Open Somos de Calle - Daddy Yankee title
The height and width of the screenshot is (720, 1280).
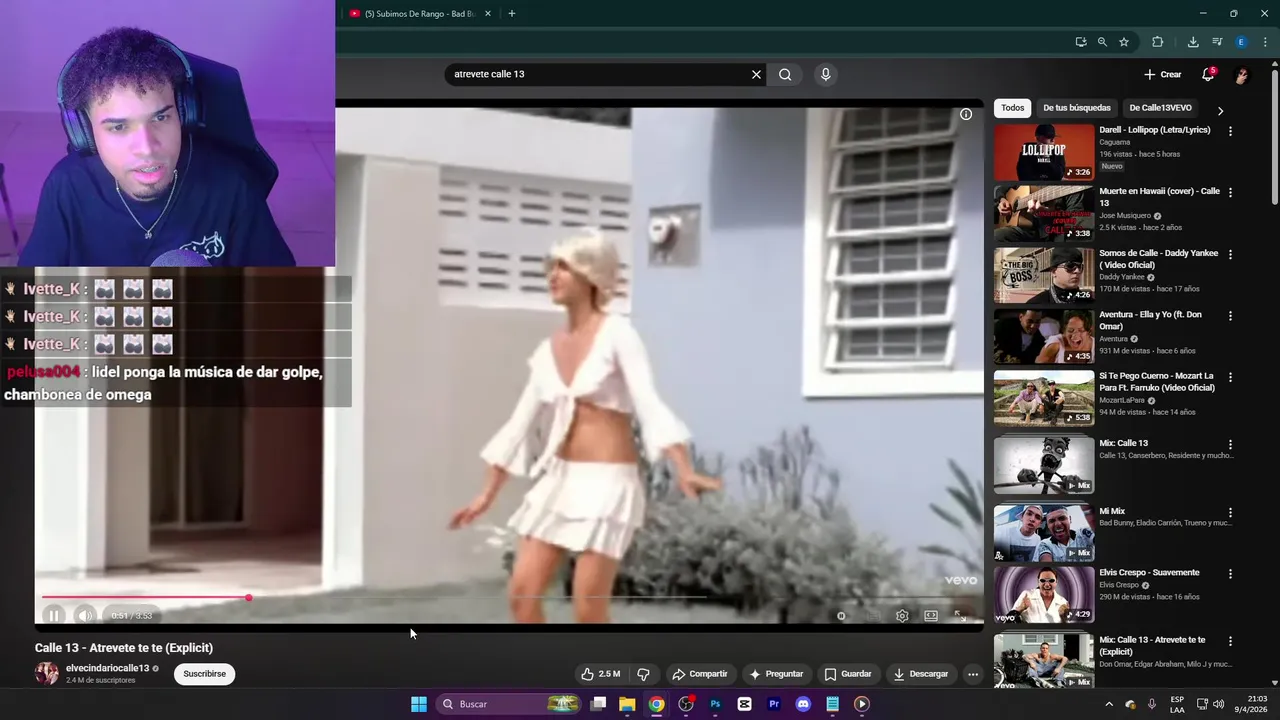pyautogui.click(x=1158, y=258)
